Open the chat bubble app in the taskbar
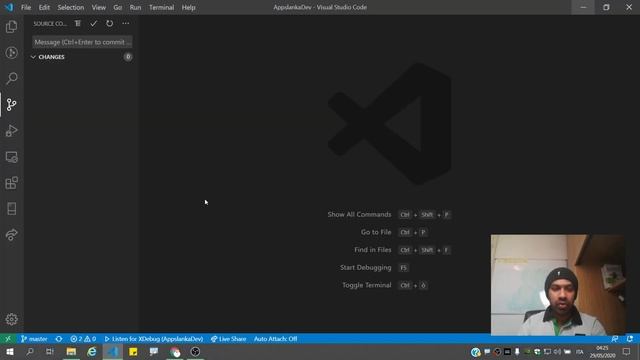 pos(153,352)
